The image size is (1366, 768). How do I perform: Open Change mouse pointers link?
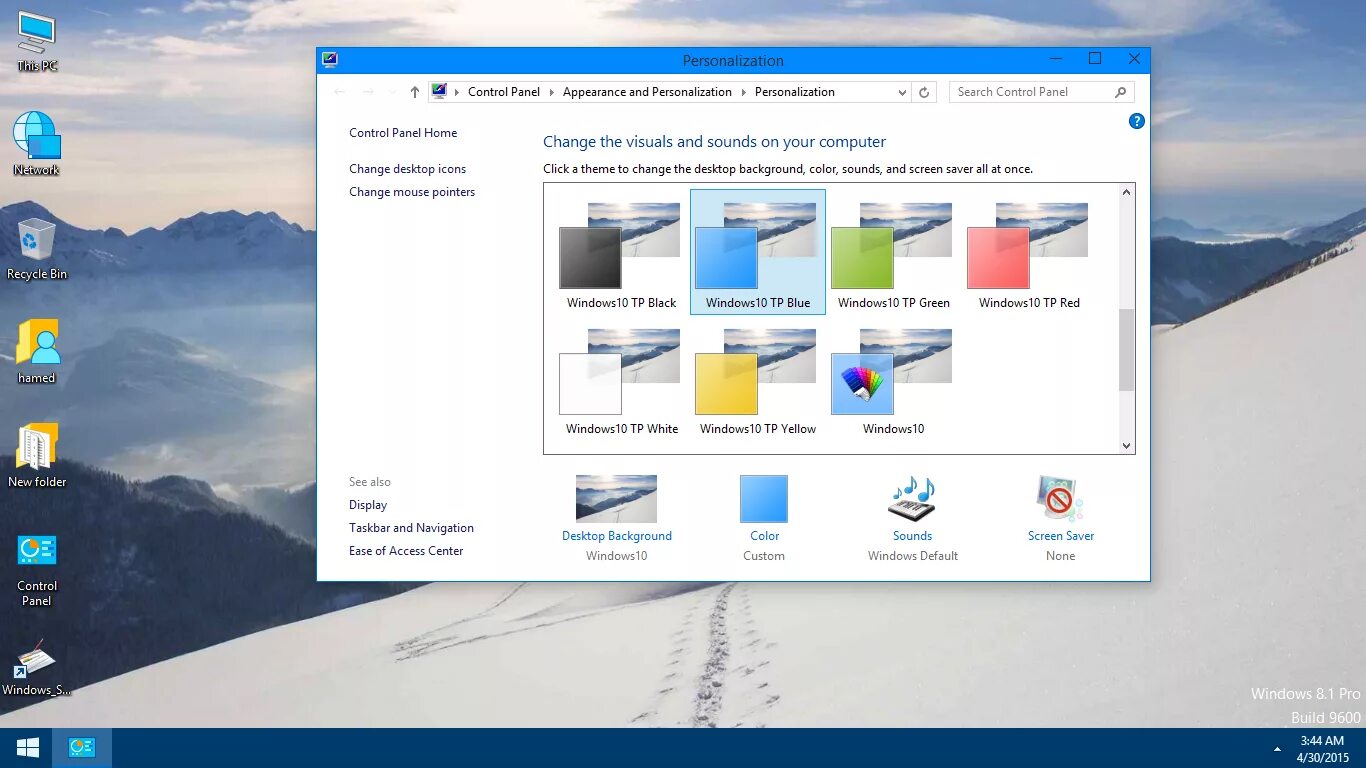[x=412, y=192]
